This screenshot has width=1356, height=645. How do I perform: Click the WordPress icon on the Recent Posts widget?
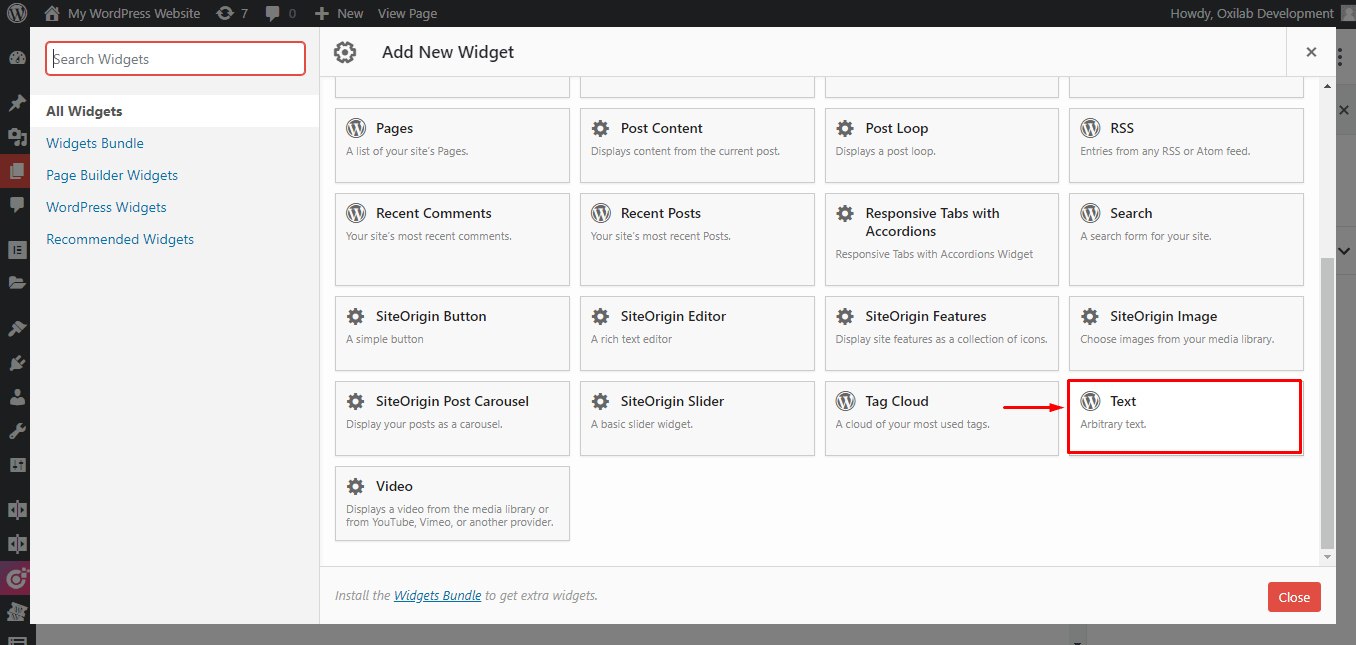click(x=600, y=213)
